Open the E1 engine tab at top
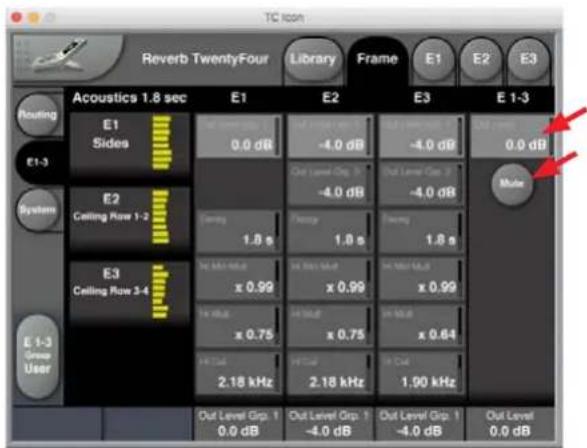 433,59
